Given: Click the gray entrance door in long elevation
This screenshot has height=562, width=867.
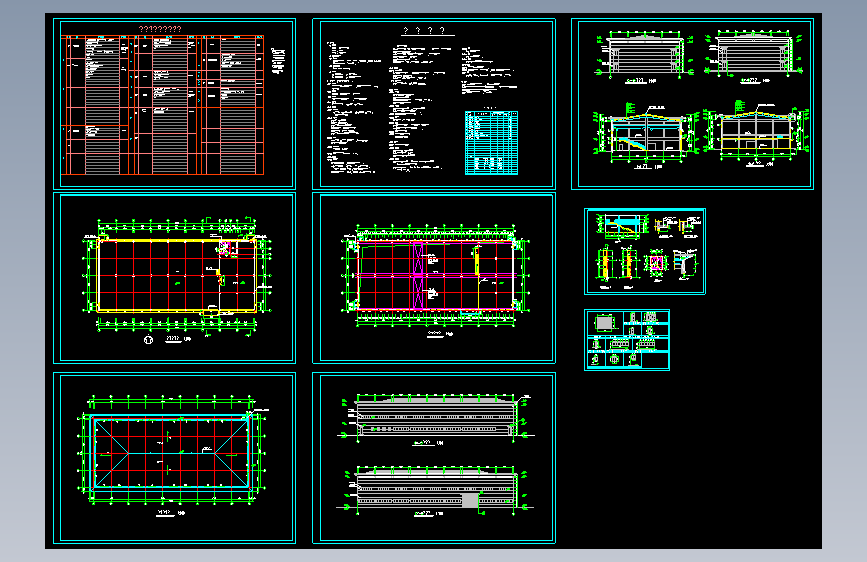Looking at the screenshot, I should coord(469,501).
